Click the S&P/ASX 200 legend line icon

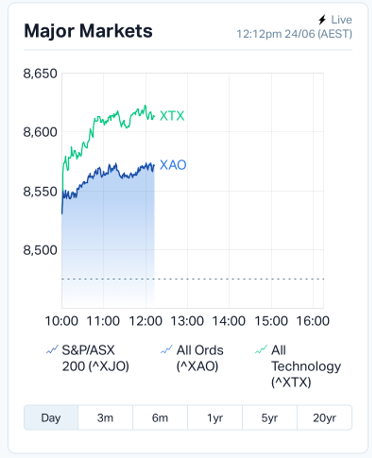[52, 350]
